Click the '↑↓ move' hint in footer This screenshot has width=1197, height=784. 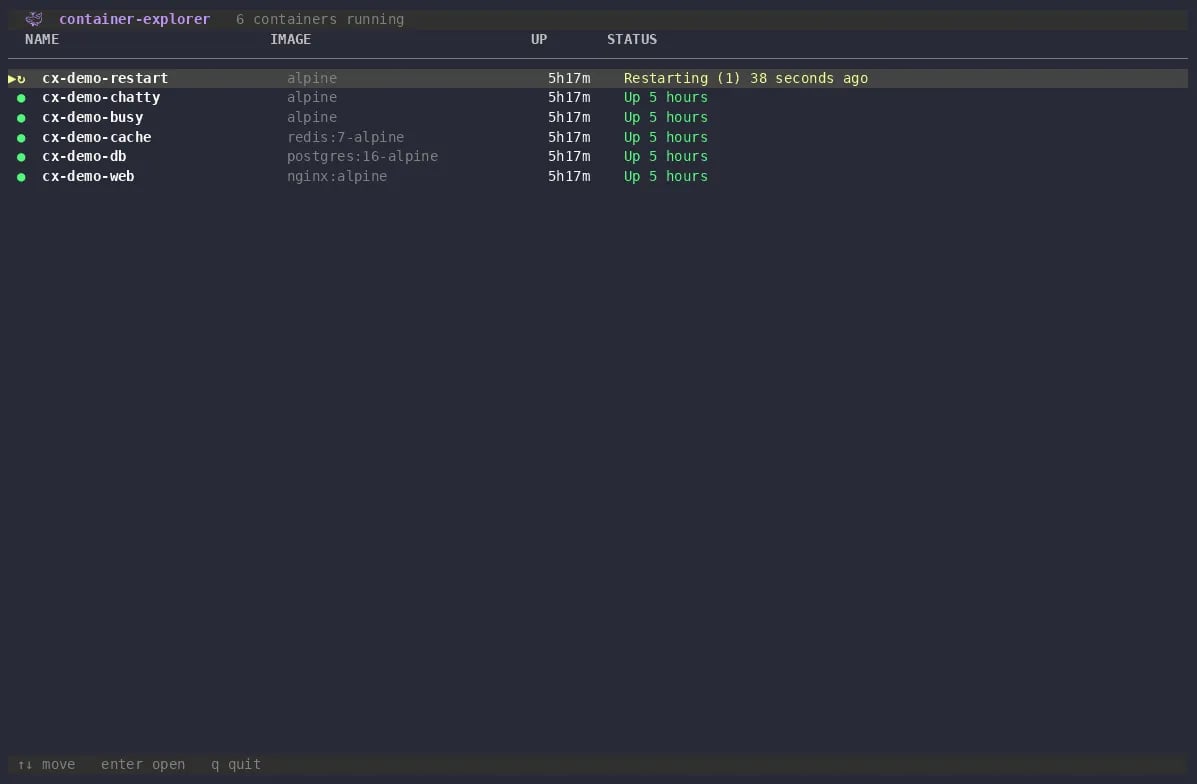click(x=47, y=764)
